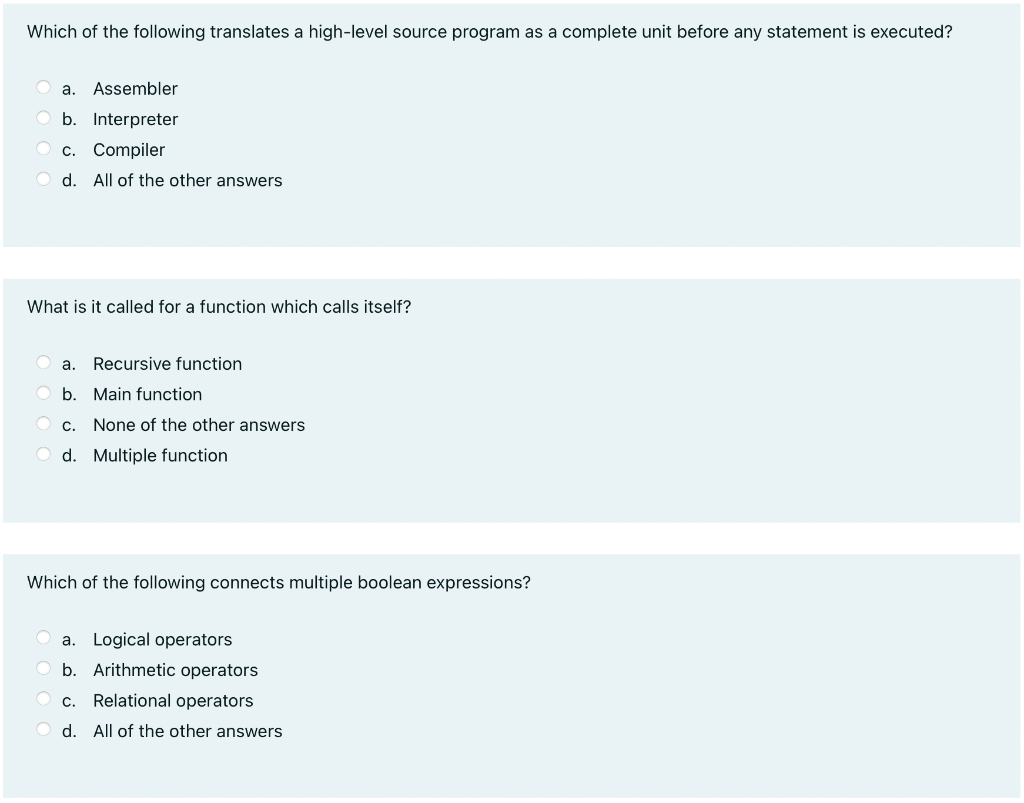Select option b Interpreter
The height and width of the screenshot is (803, 1024).
tap(43, 117)
